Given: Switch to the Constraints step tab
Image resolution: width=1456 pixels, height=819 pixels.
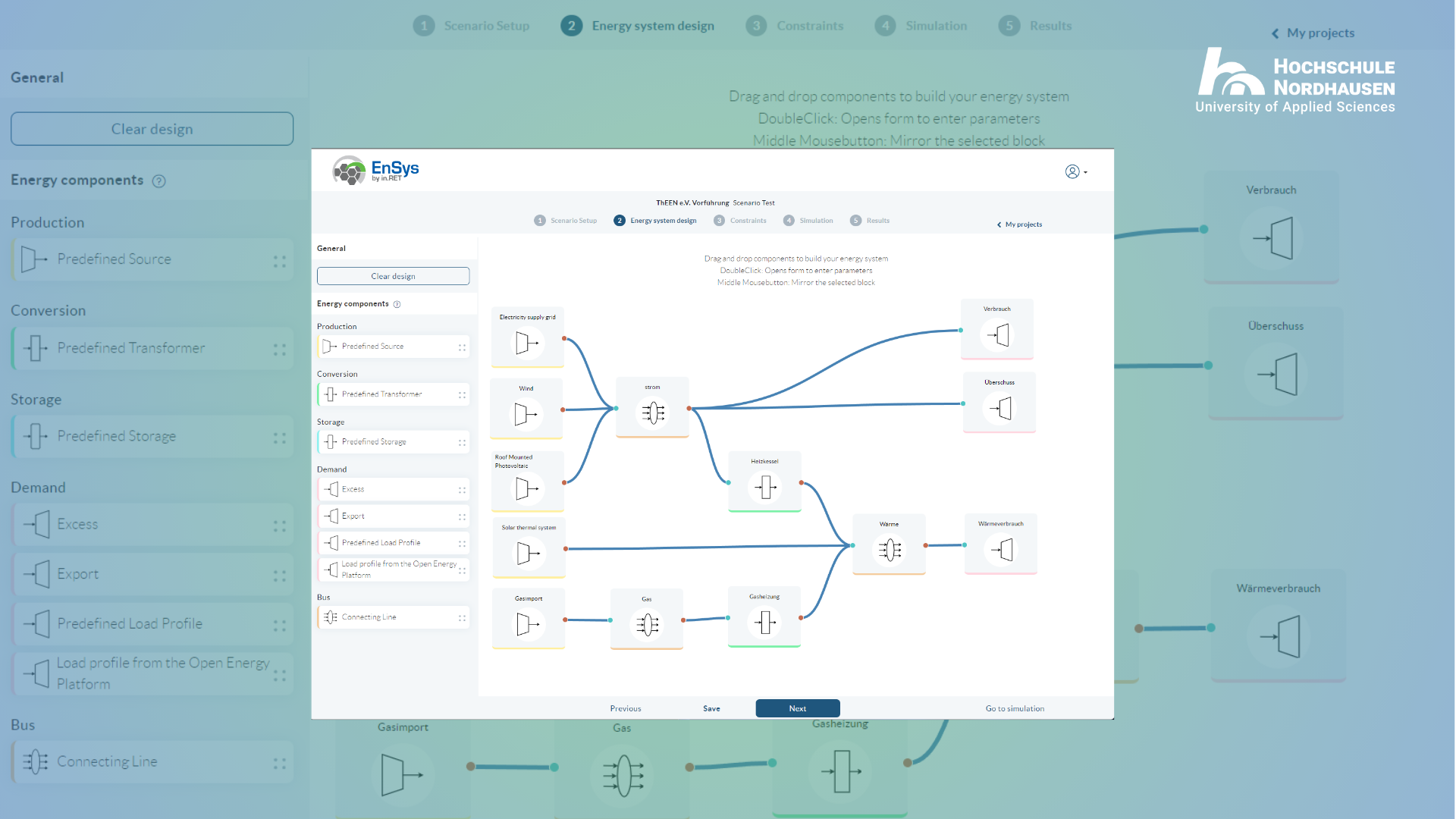Looking at the screenshot, I should pos(740,221).
